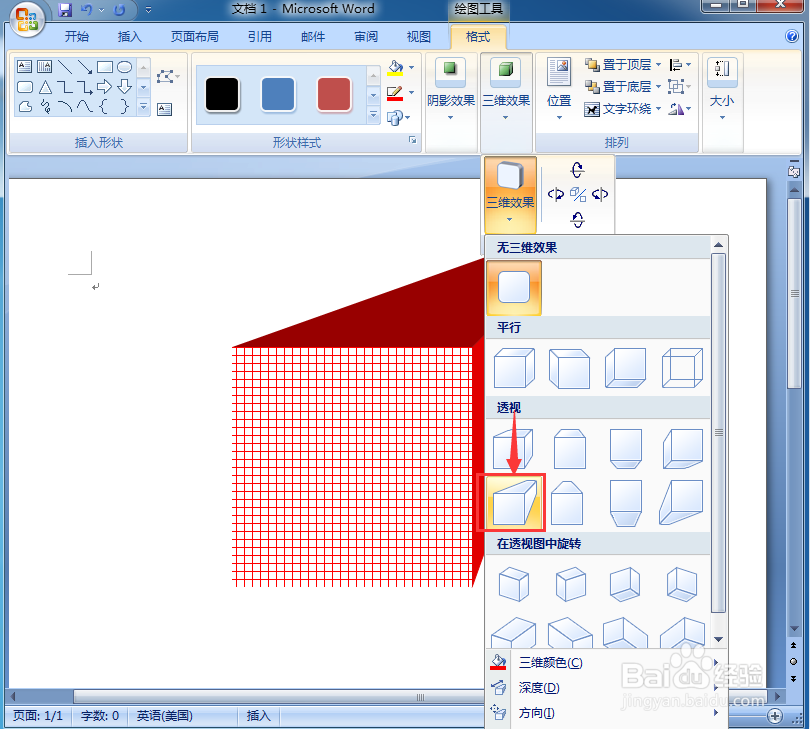Undo the last action

(86, 9)
